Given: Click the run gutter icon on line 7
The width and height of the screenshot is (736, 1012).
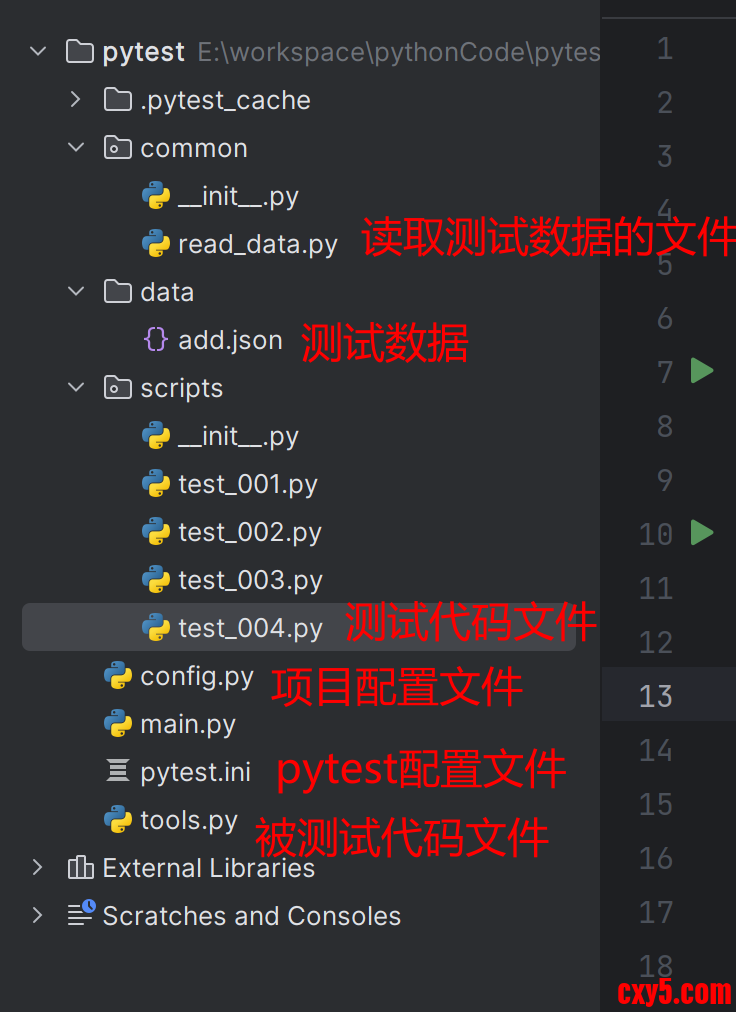Looking at the screenshot, I should click(702, 370).
